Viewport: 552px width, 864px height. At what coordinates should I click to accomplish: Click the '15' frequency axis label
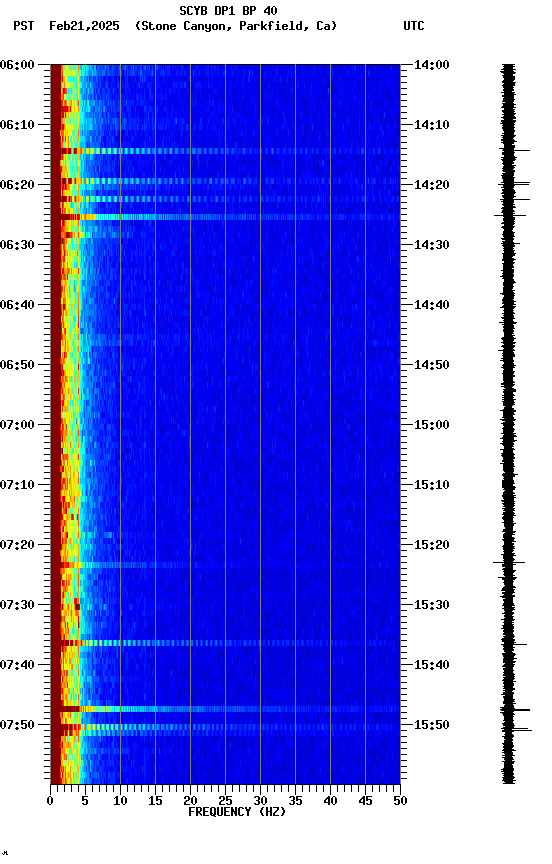(155, 801)
